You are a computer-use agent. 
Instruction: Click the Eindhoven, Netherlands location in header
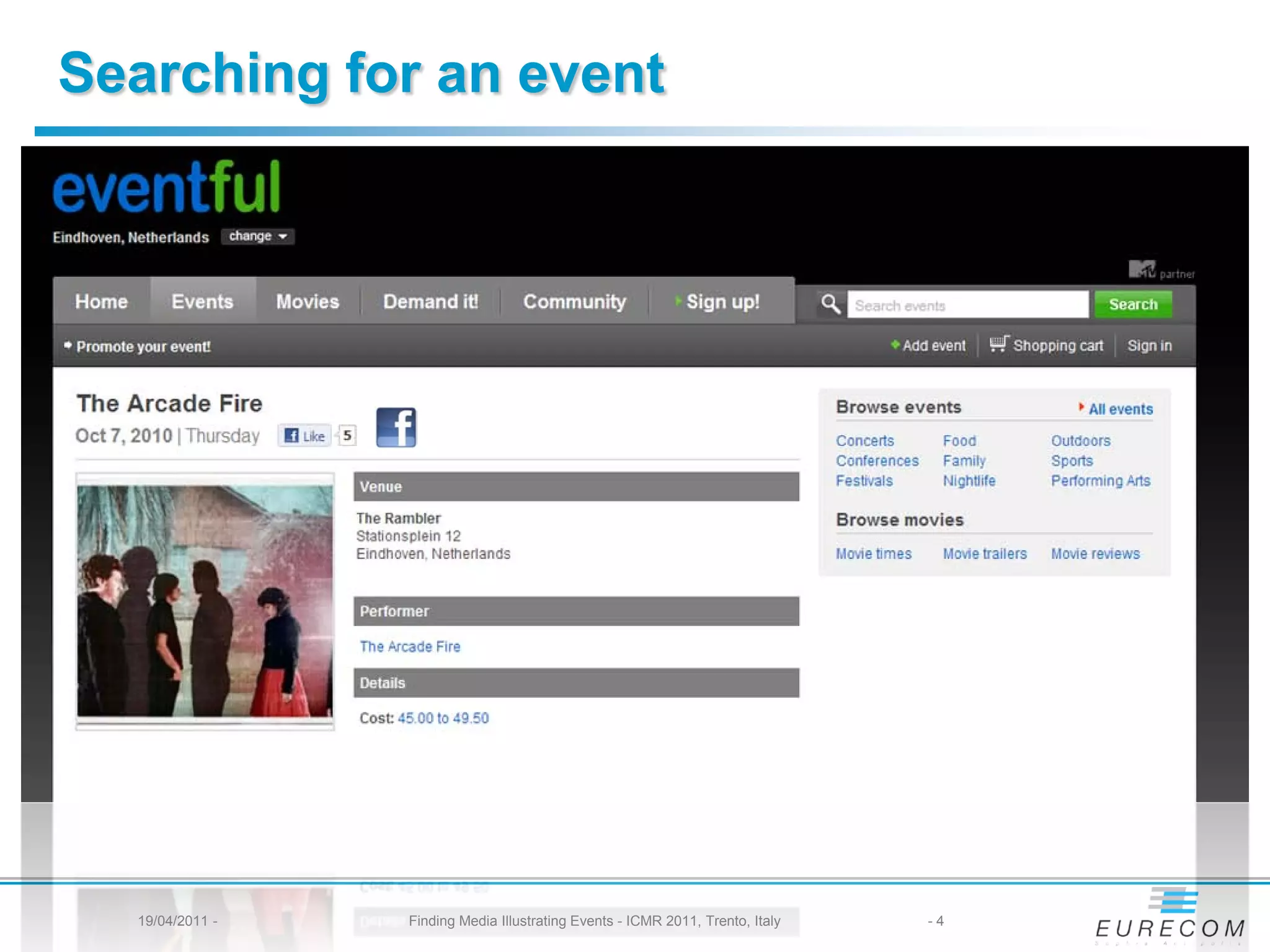[x=131, y=237]
